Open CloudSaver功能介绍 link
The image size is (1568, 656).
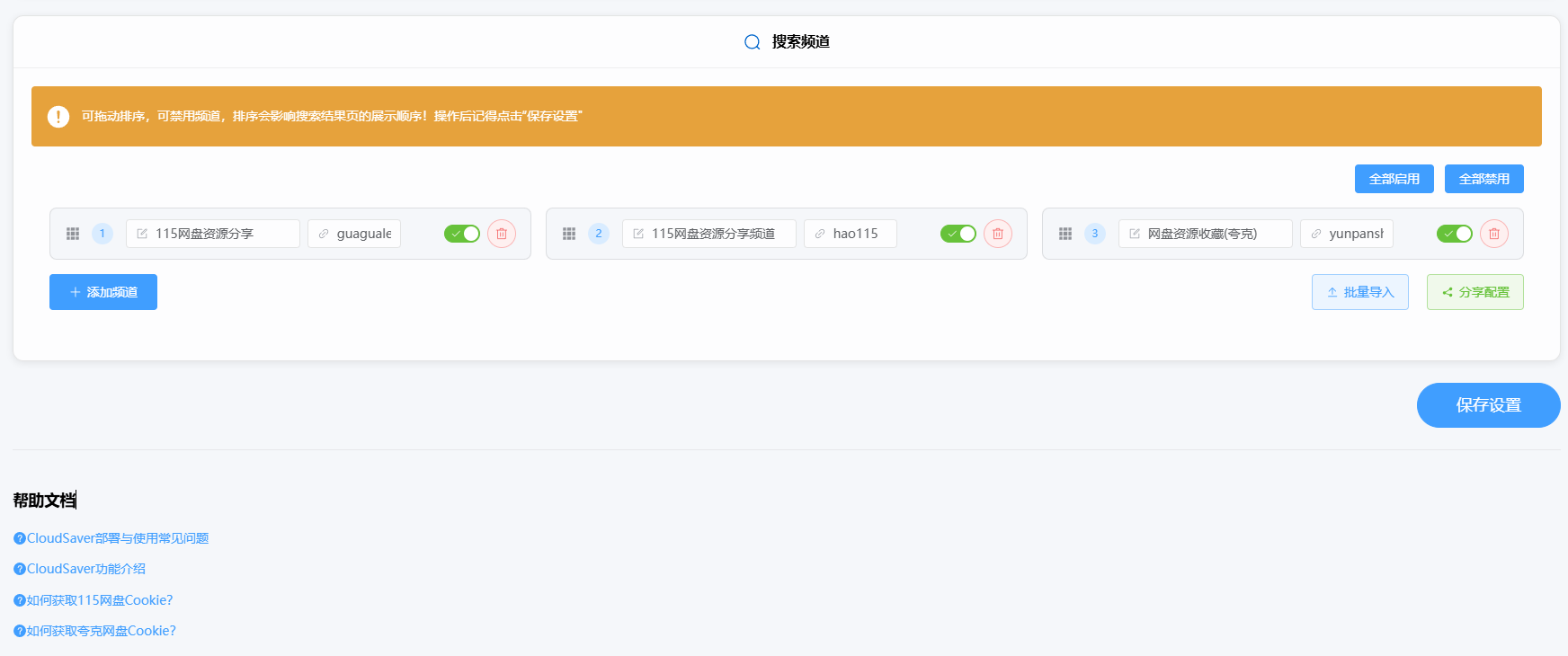[x=80, y=569]
